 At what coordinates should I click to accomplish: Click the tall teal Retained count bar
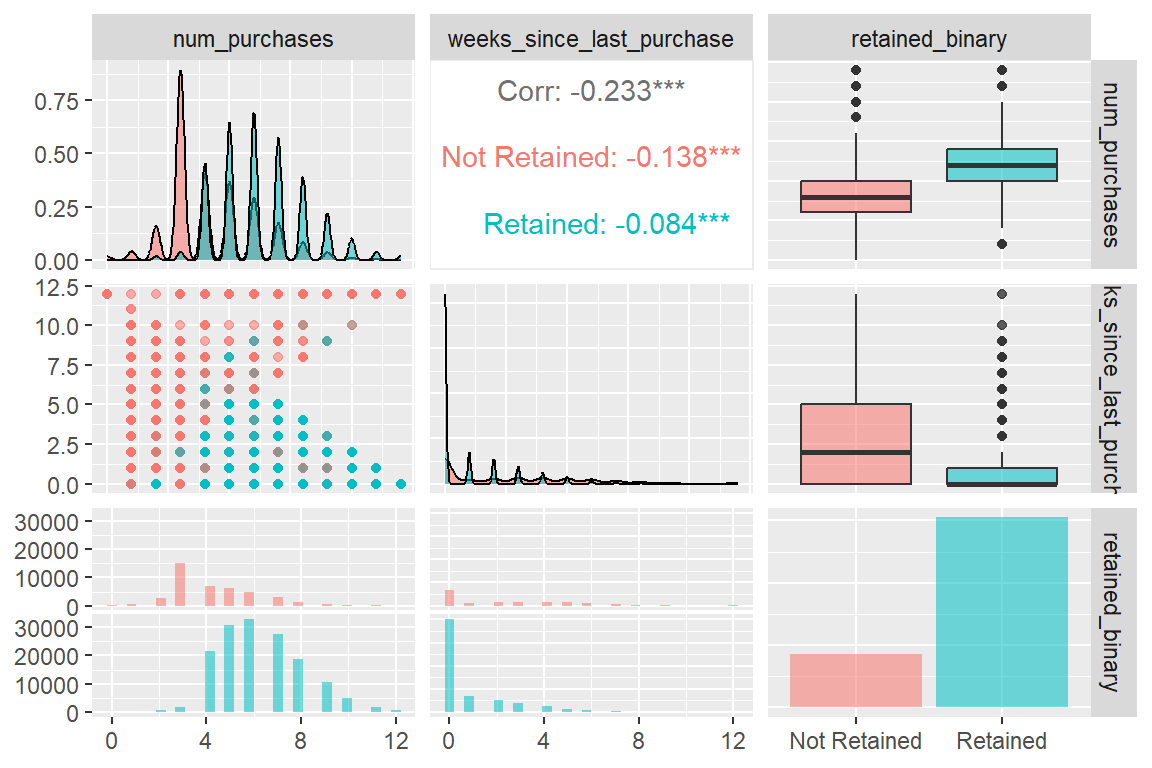(1002, 612)
